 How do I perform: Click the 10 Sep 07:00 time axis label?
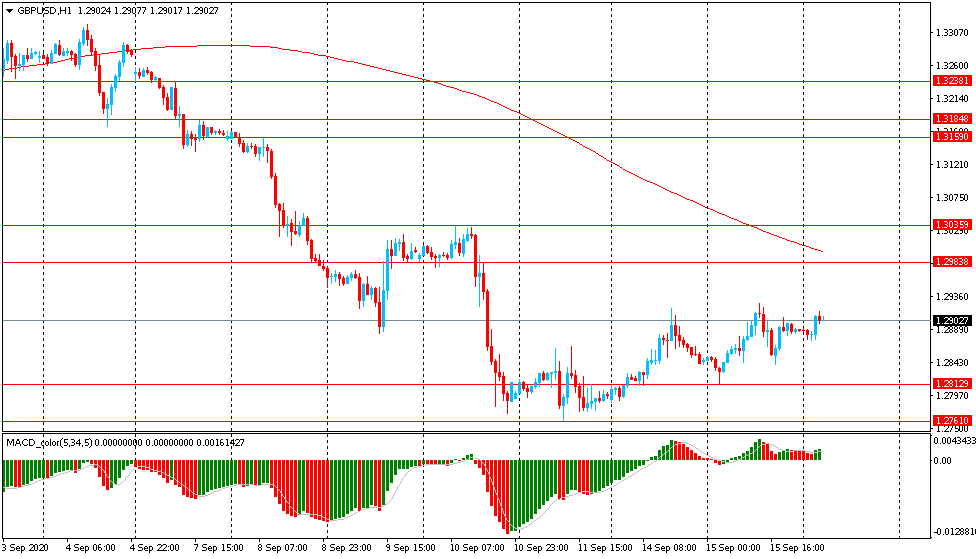click(x=477, y=548)
